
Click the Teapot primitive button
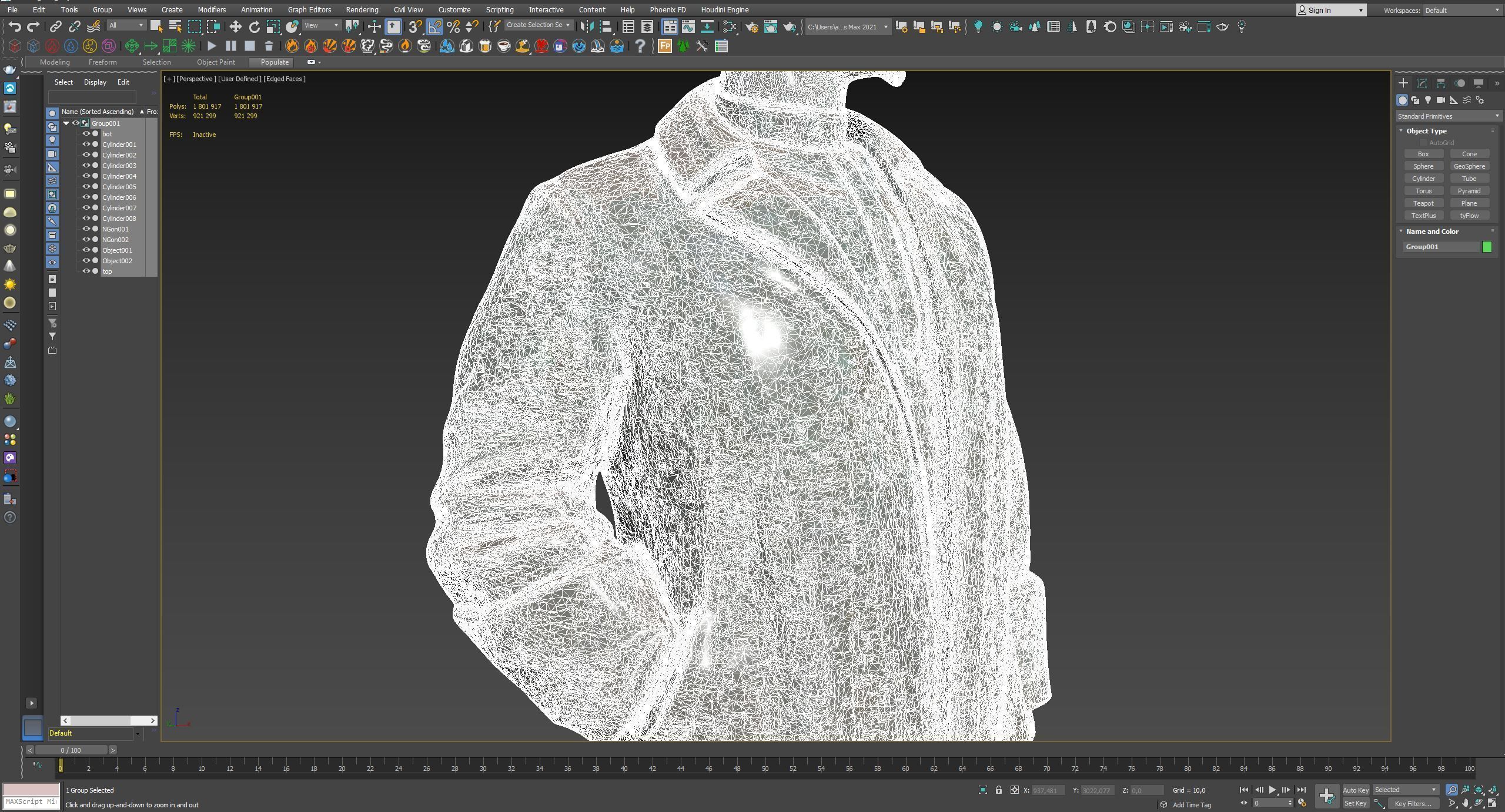(x=1423, y=203)
